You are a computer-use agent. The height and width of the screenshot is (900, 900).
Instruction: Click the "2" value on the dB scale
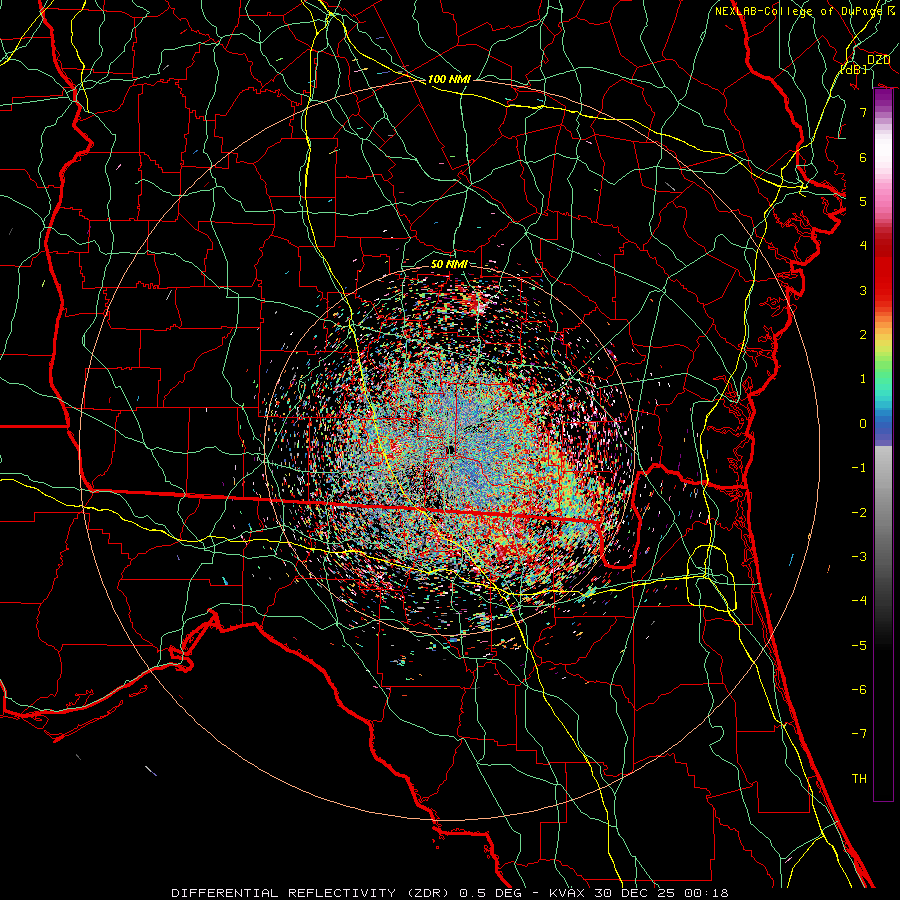[863, 335]
